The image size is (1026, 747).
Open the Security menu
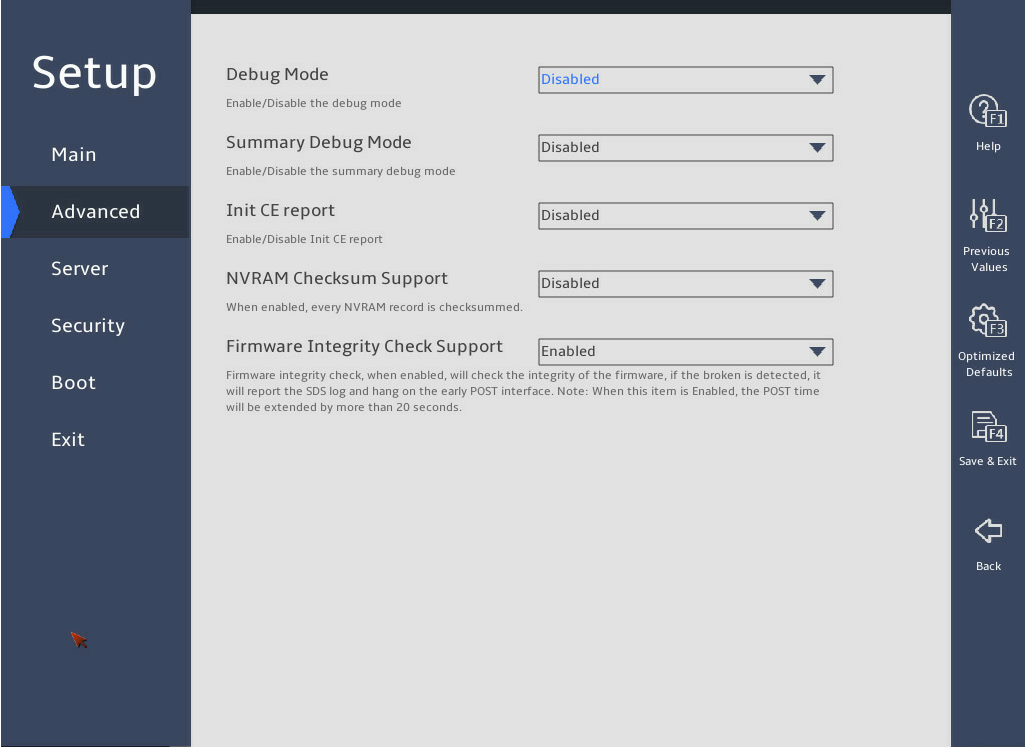pos(88,326)
